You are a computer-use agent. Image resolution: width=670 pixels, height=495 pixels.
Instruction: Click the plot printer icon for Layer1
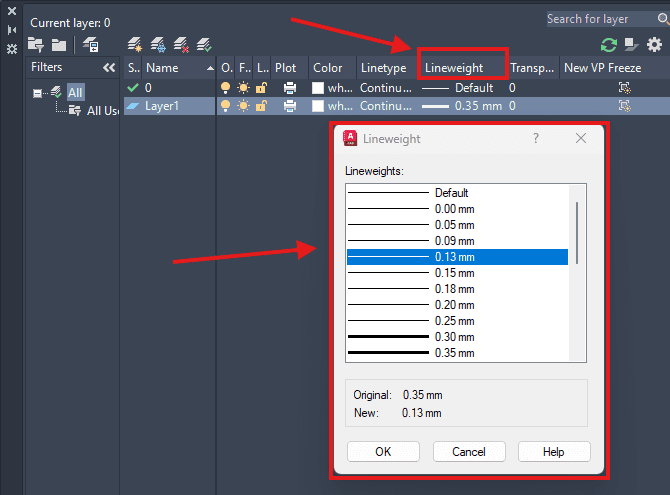click(x=290, y=105)
